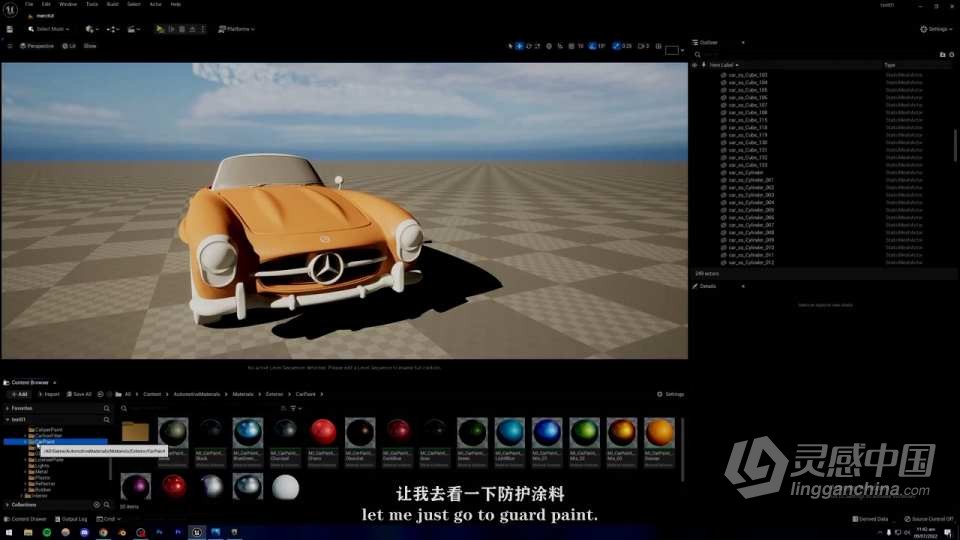
Task: Switch to the Details panel tab
Action: (x=708, y=286)
